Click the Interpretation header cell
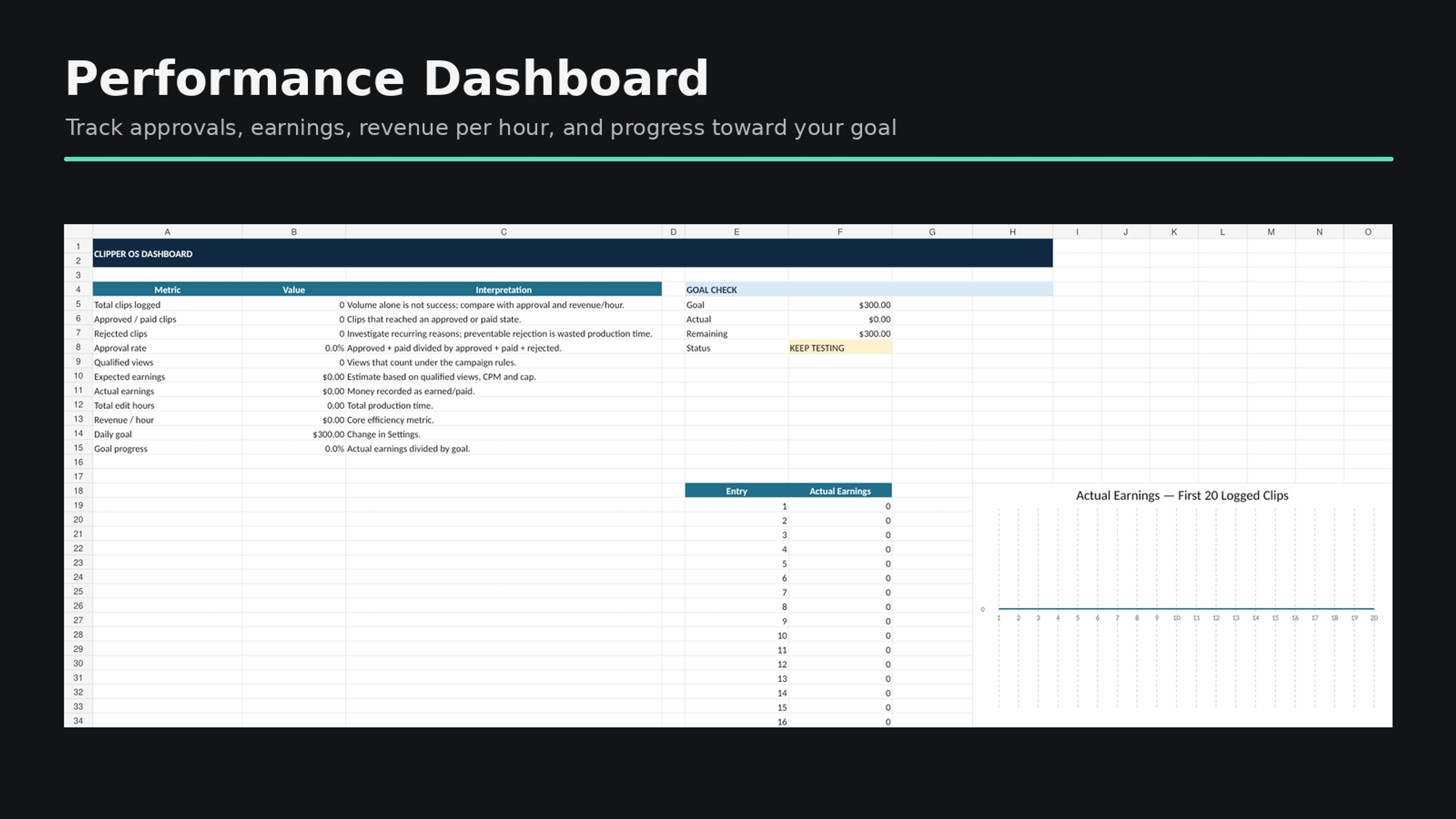The height and width of the screenshot is (819, 1456). (503, 289)
